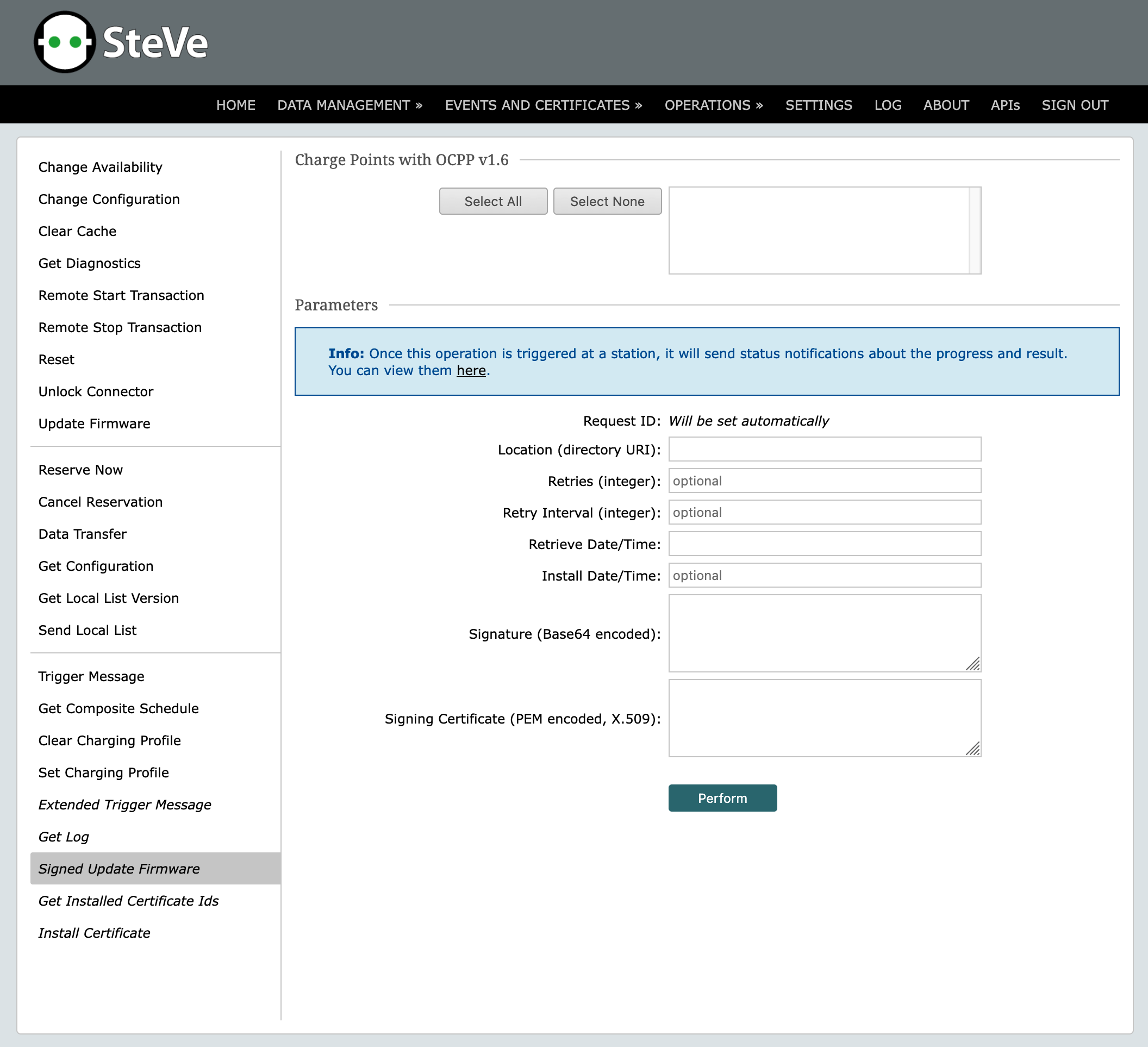Click the charge points list scrollbar
1148x1047 pixels.
[974, 230]
